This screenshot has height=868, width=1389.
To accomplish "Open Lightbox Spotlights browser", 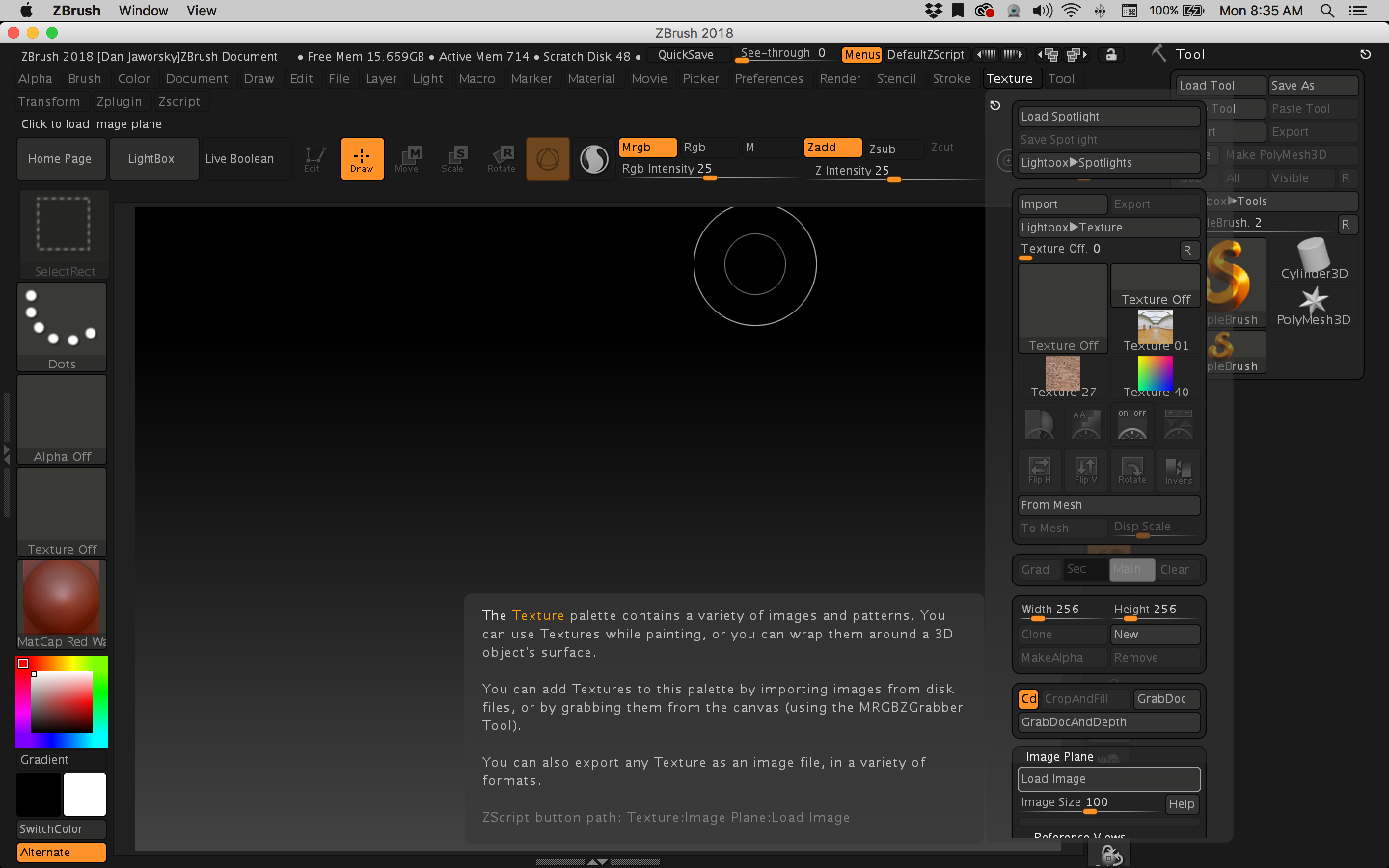I will coord(1109,163).
